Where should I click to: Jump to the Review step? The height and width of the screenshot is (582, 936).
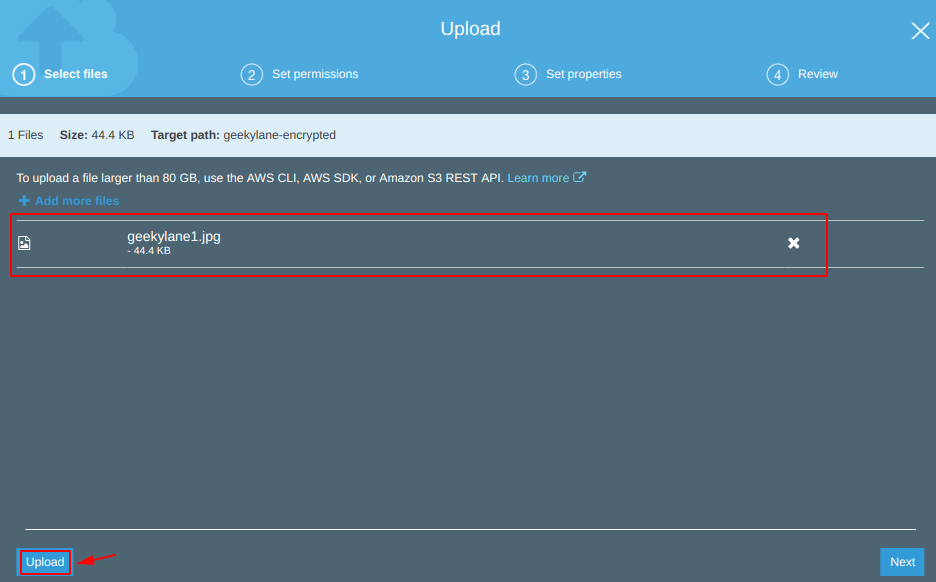tap(818, 74)
